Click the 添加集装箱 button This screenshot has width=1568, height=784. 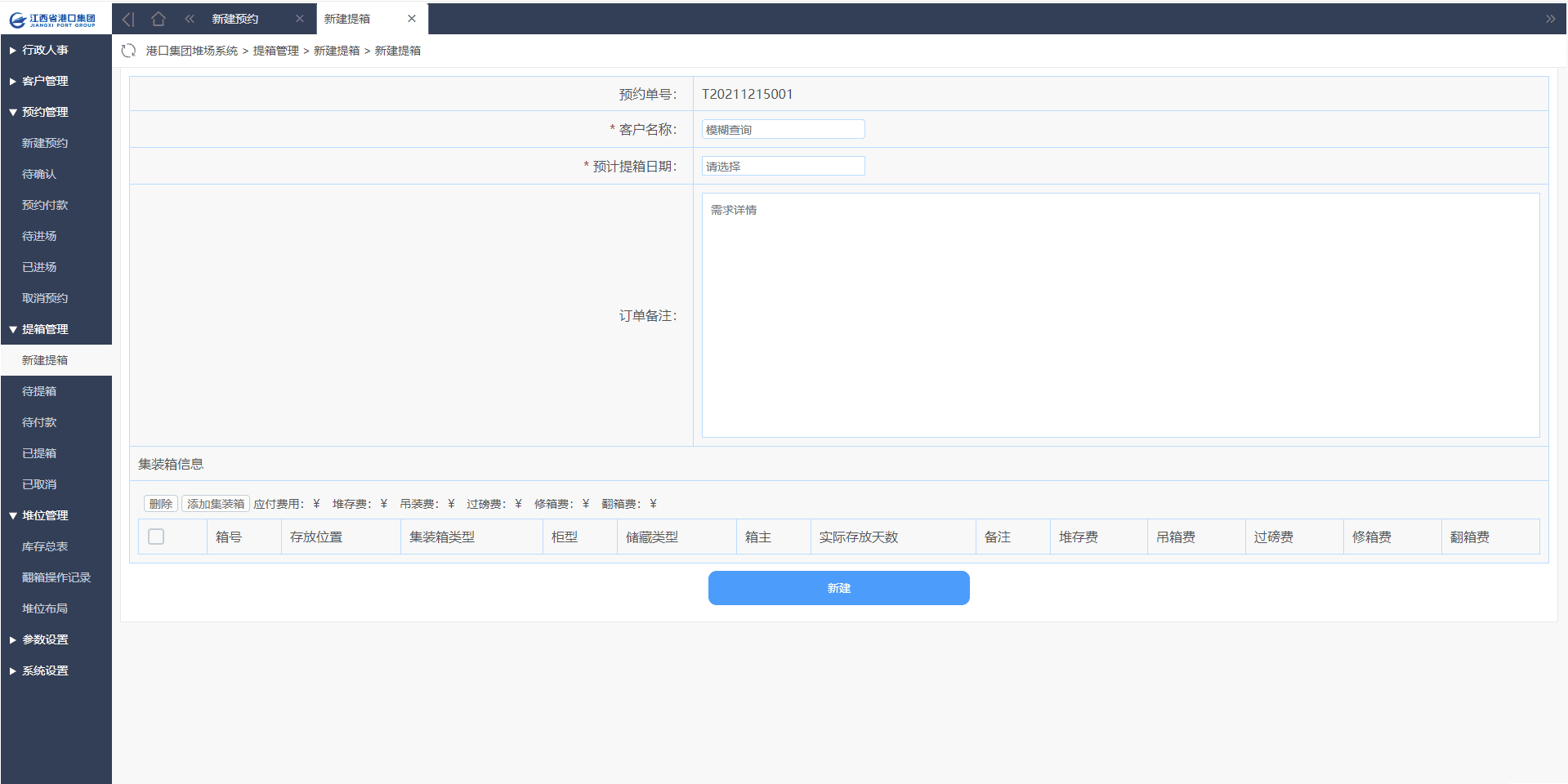[x=216, y=504]
